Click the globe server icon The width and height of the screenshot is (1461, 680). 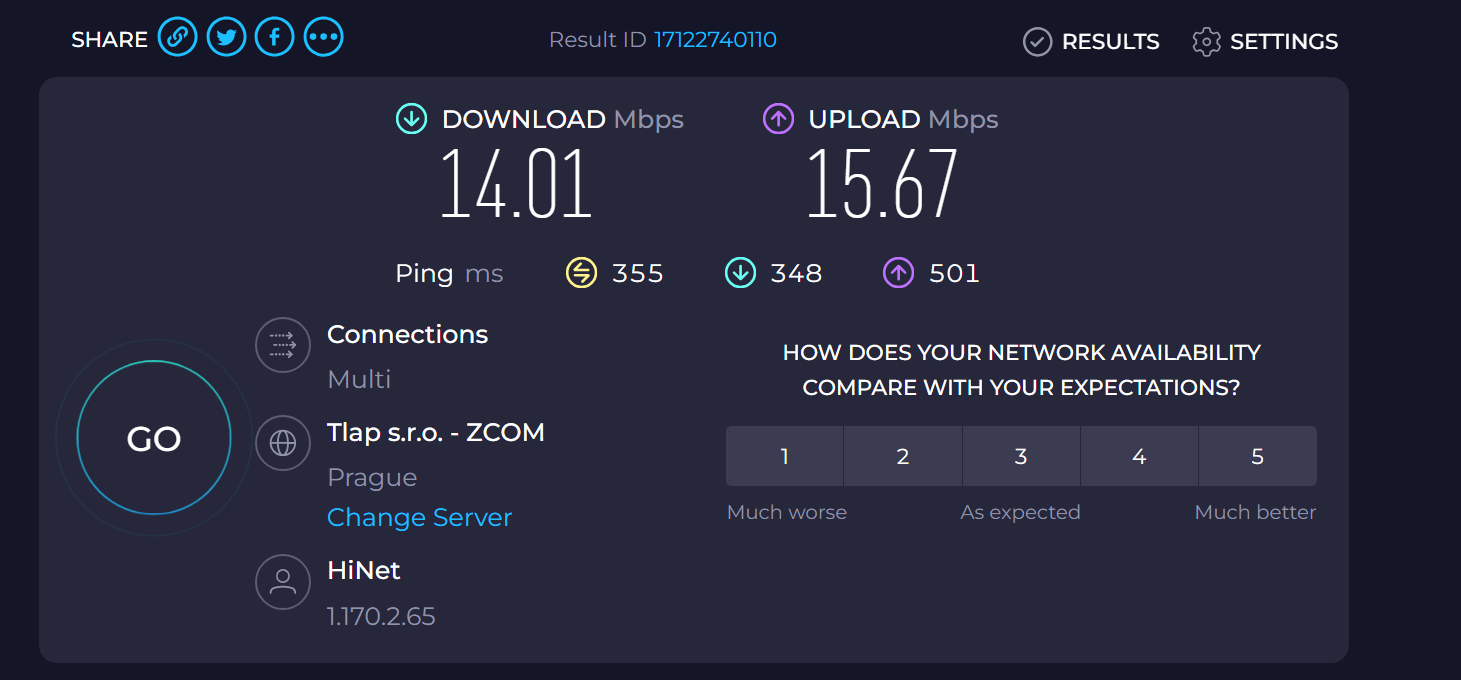pos(283,443)
